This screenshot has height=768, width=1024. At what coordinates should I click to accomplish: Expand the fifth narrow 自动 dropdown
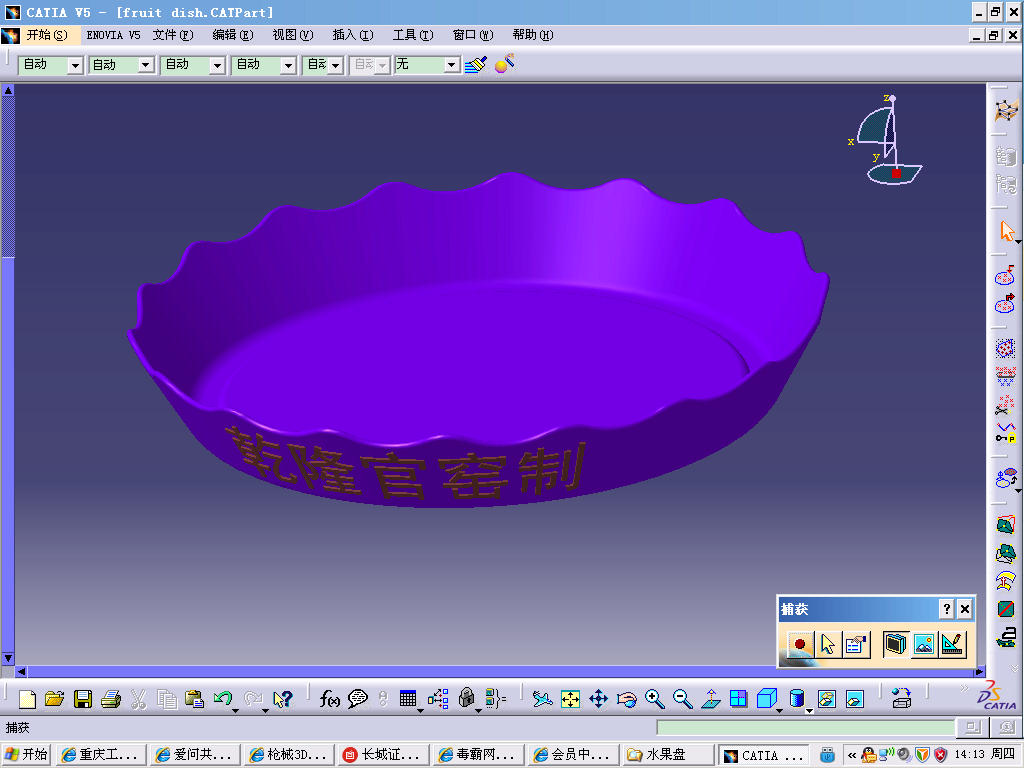click(x=336, y=65)
